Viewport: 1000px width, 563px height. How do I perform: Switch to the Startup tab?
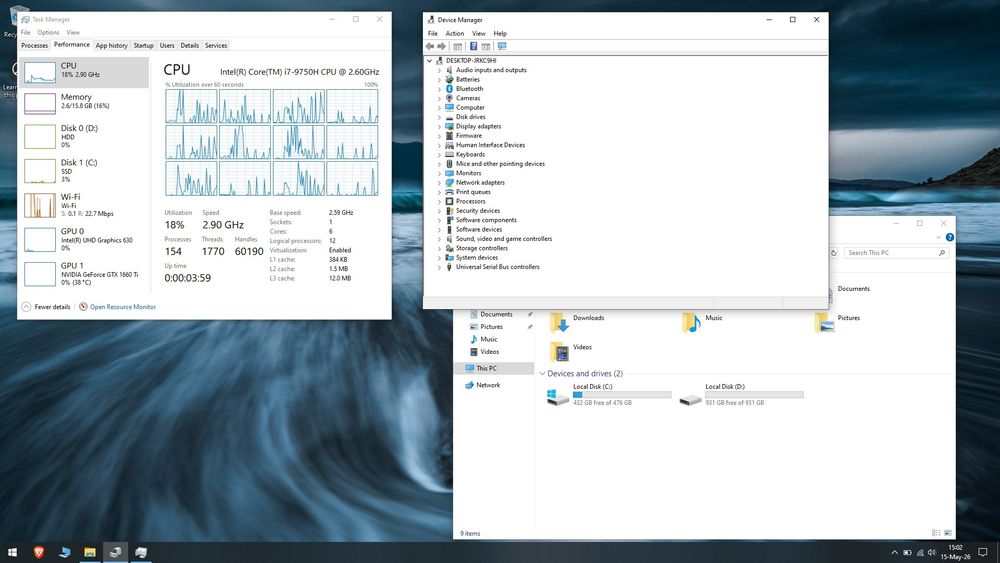click(x=143, y=45)
